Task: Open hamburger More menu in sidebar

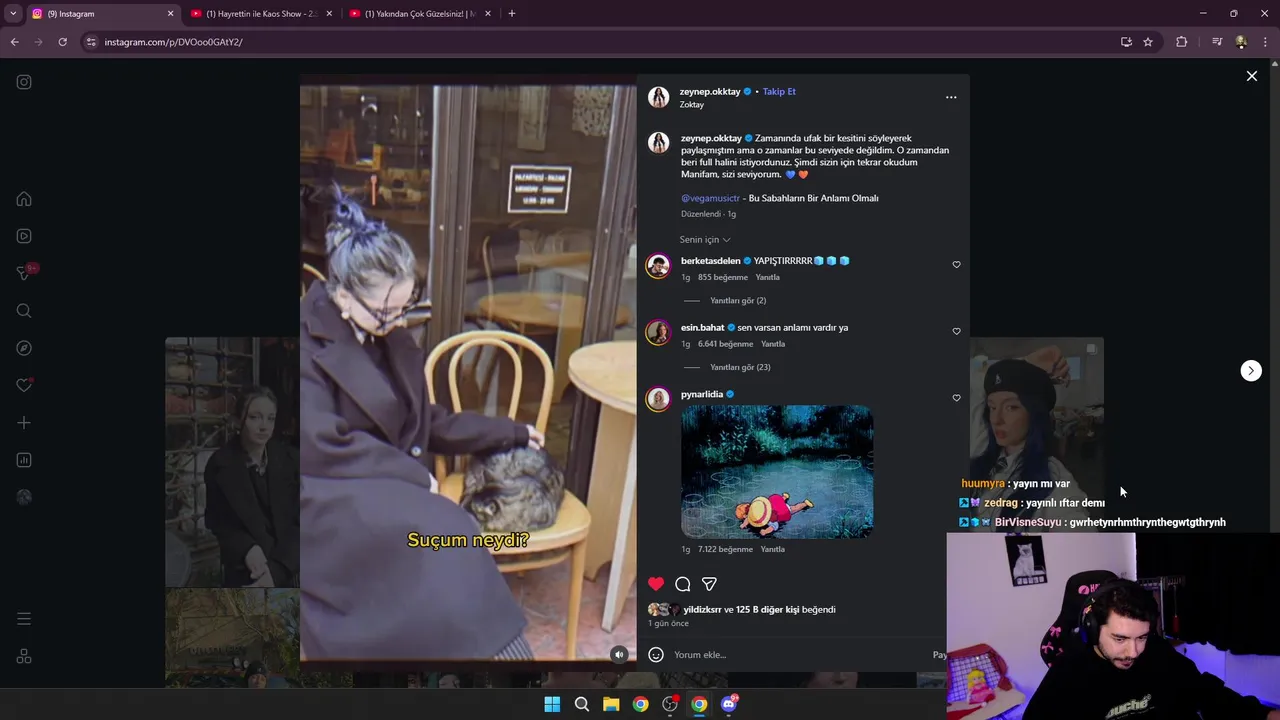Action: [x=24, y=619]
